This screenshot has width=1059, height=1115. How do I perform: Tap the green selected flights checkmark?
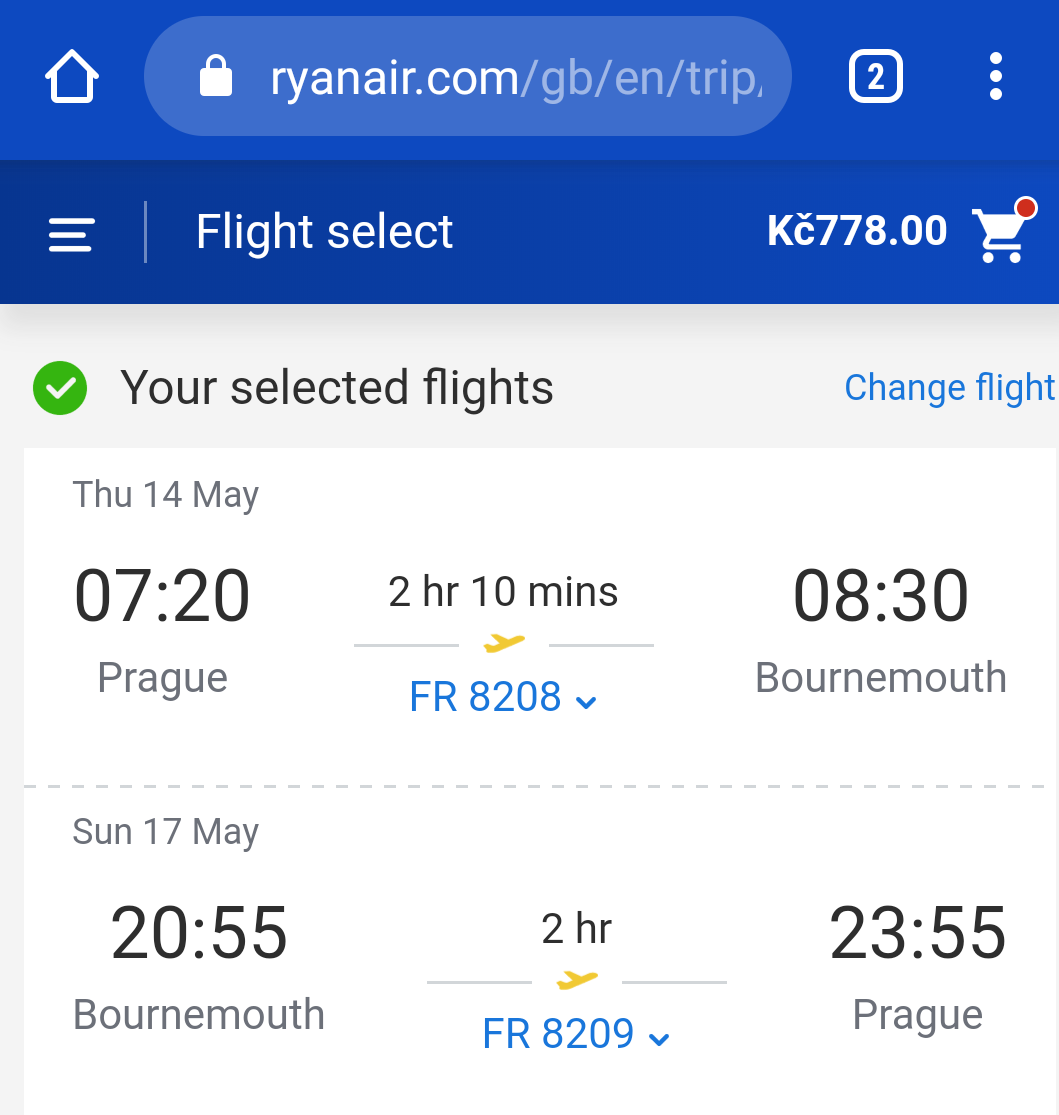[x=60, y=388]
